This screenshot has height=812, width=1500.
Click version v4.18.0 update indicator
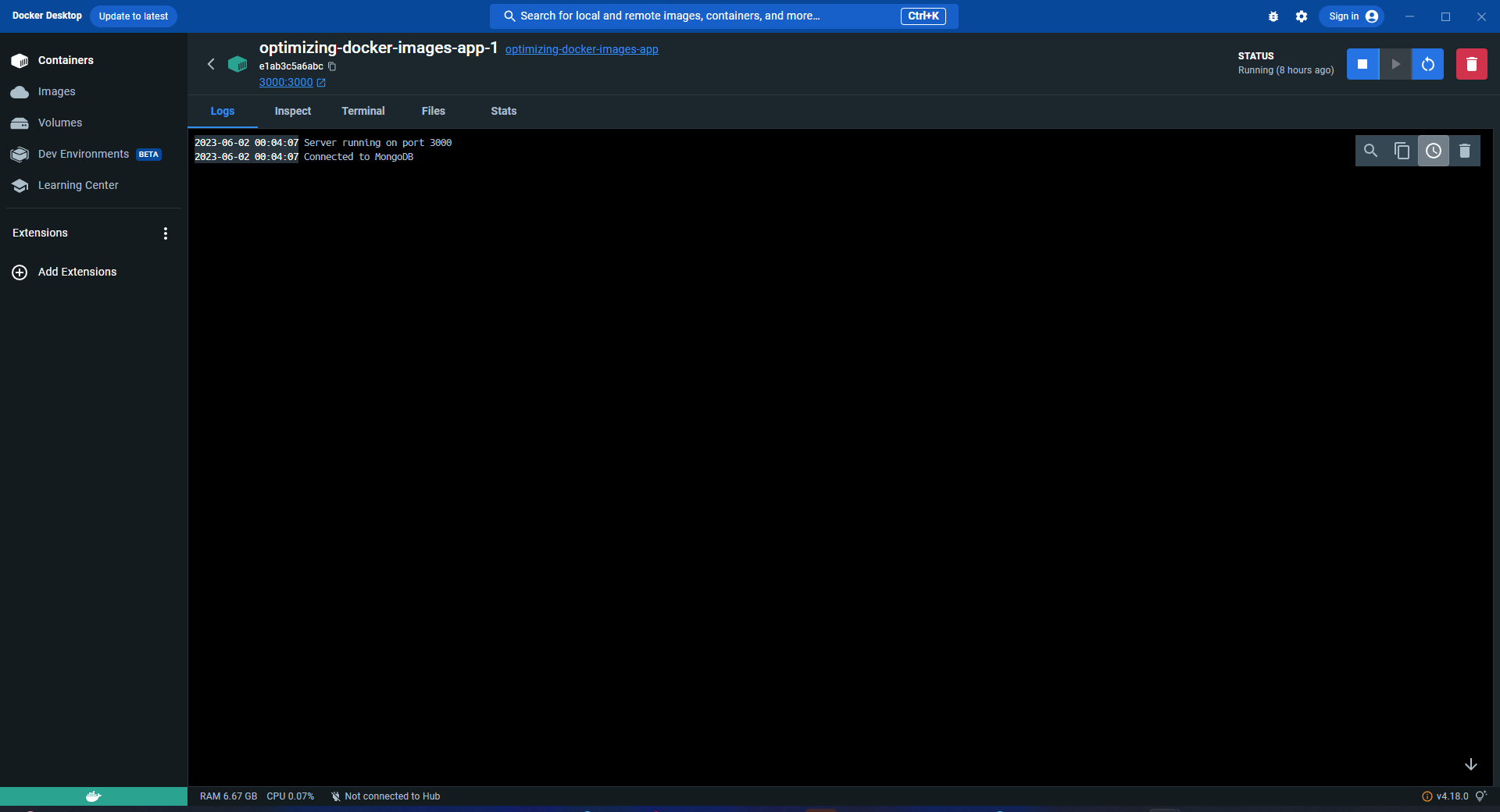1445,796
